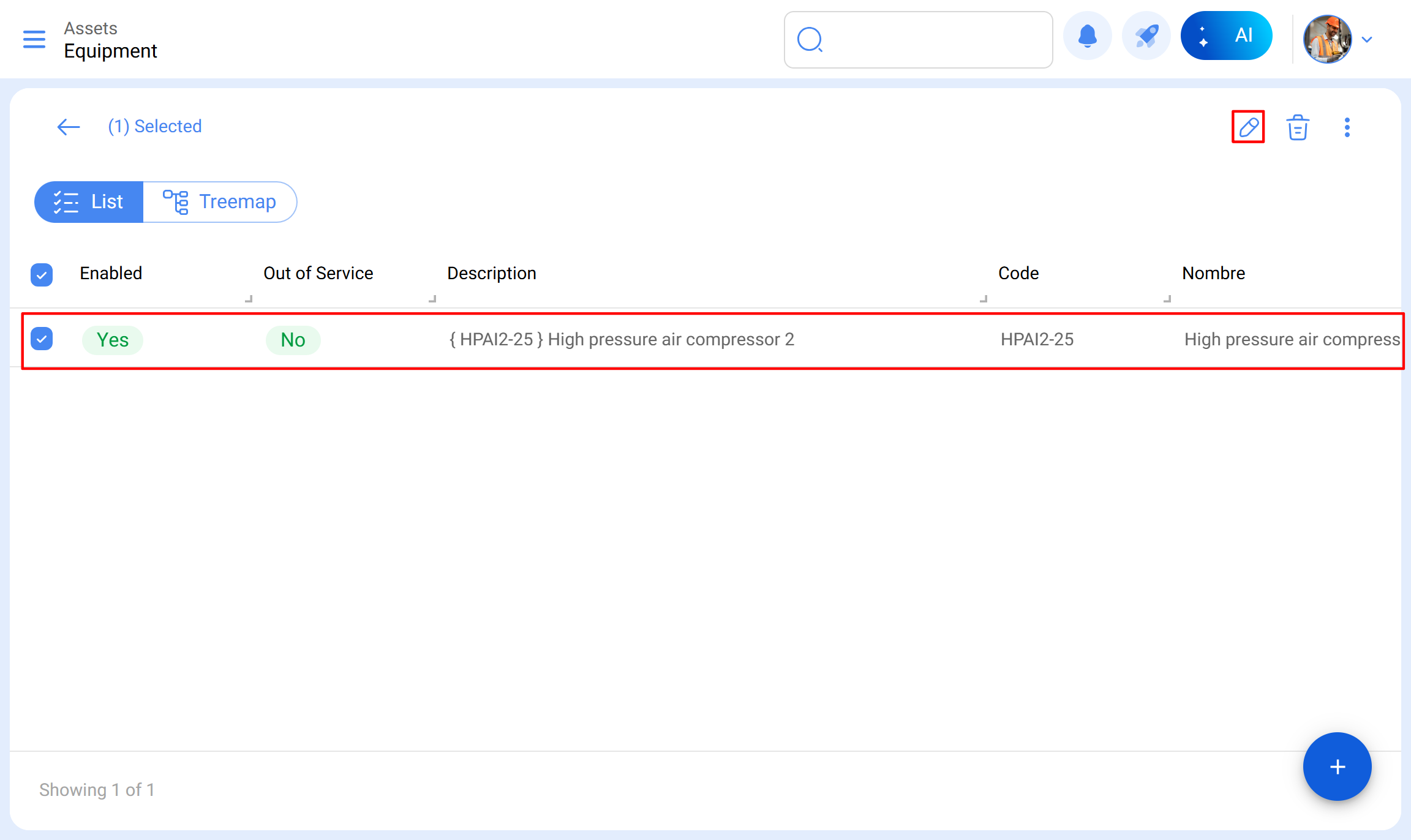
Task: Click the user avatar photo
Action: click(1327, 40)
